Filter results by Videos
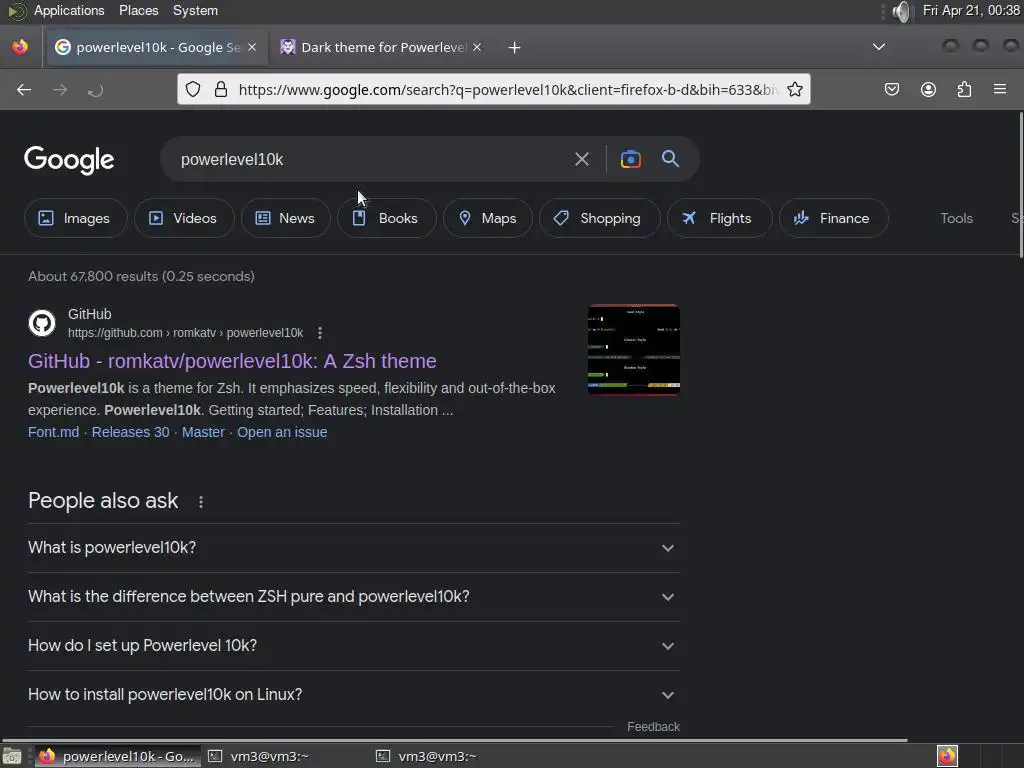Screen dimensions: 1024x768 [x=184, y=218]
